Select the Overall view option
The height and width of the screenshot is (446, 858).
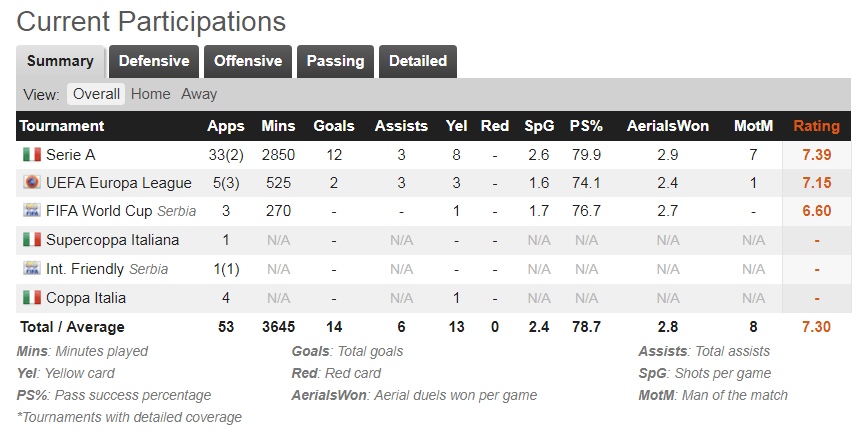(x=96, y=94)
